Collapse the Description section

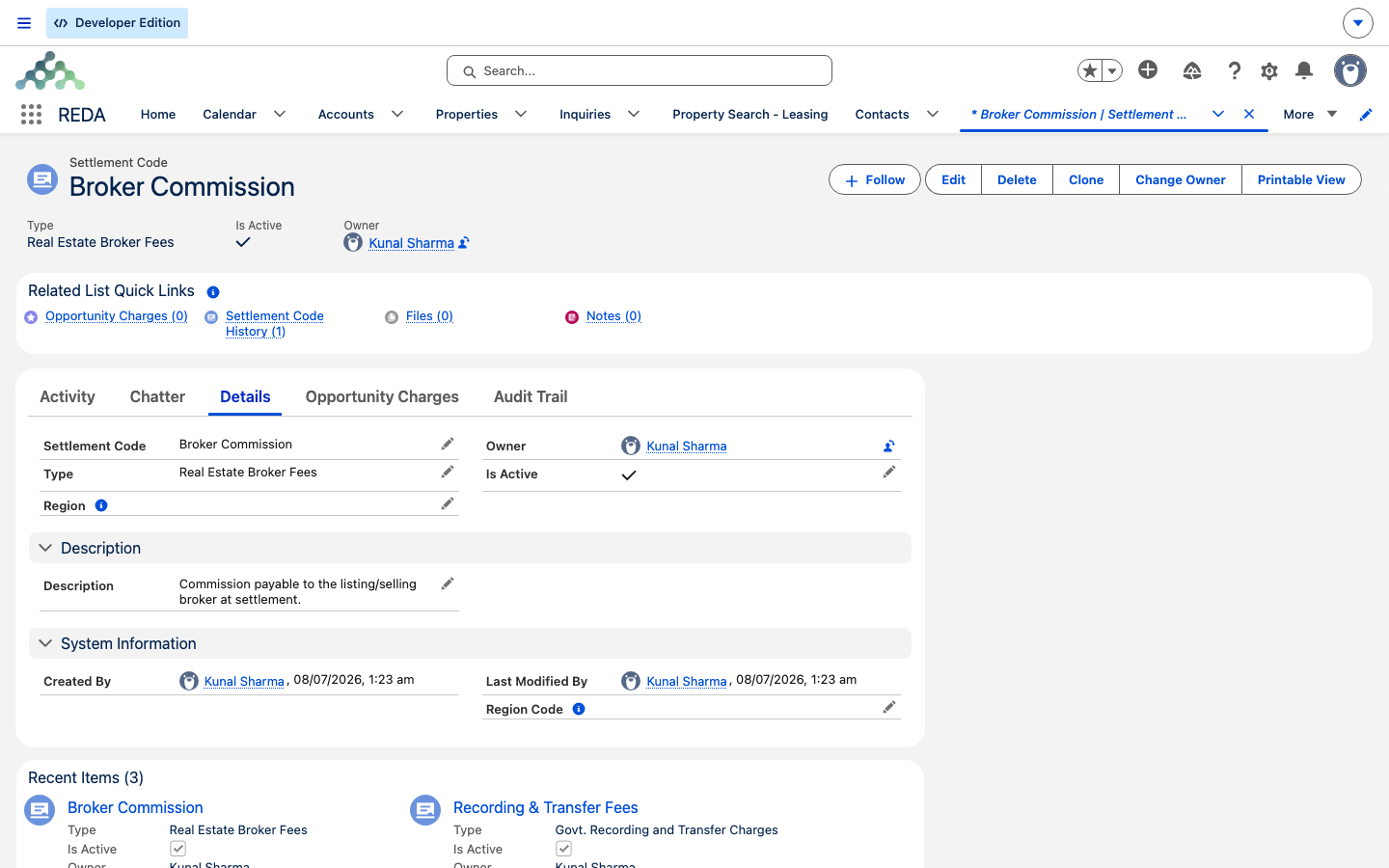(45, 548)
